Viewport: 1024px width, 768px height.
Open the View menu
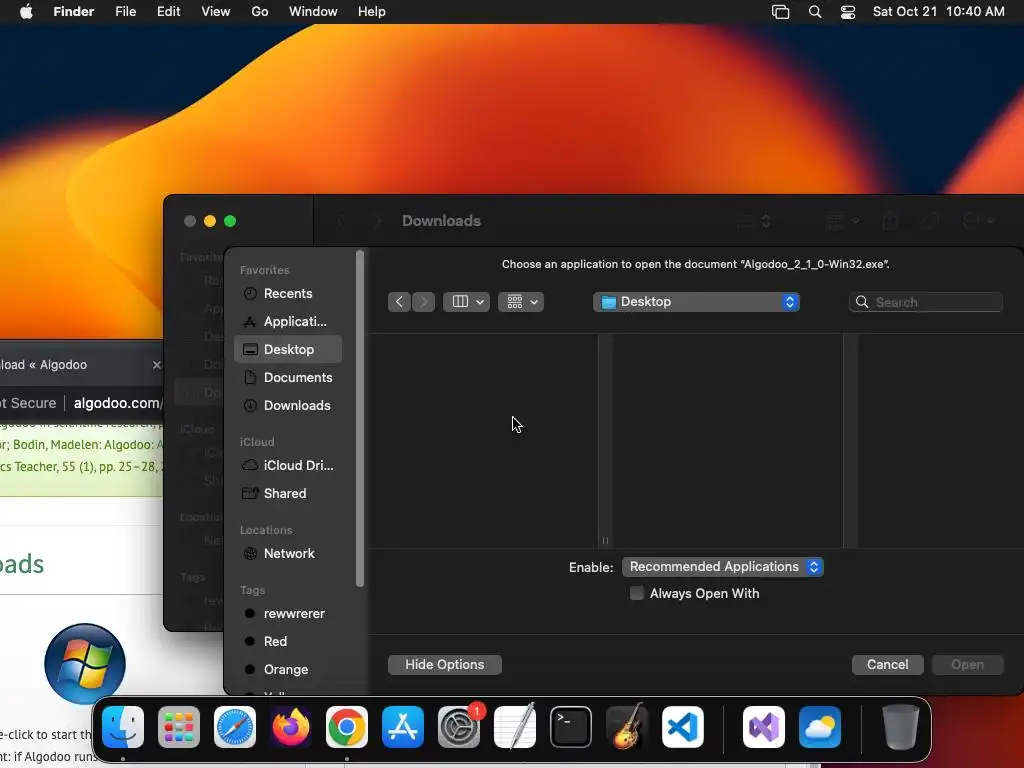tap(216, 12)
